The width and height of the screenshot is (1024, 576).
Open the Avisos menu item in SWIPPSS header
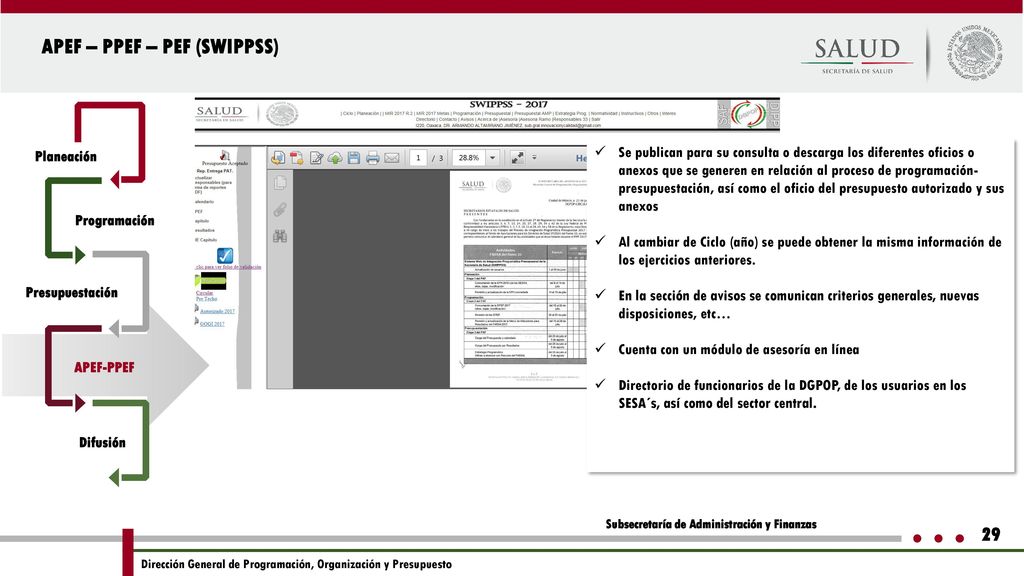coord(468,120)
